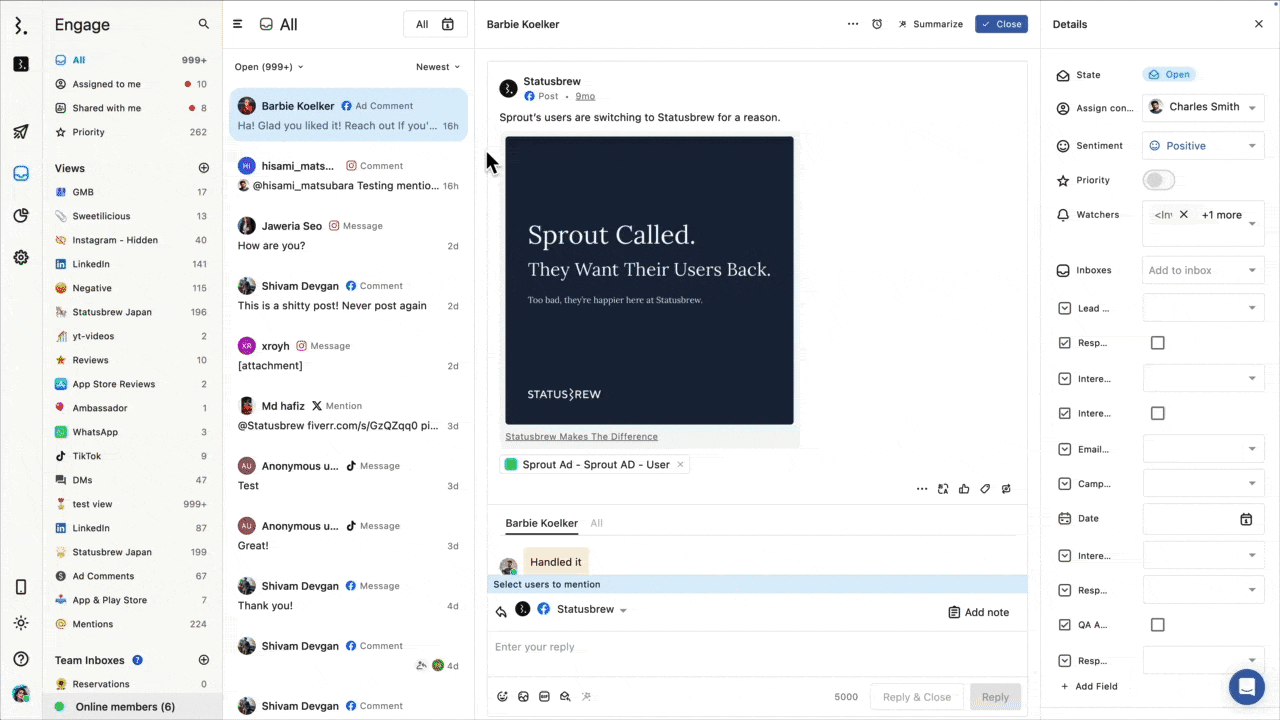The height and width of the screenshot is (720, 1280).
Task: Open saved replies from the reply toolbar
Action: [x=565, y=696]
